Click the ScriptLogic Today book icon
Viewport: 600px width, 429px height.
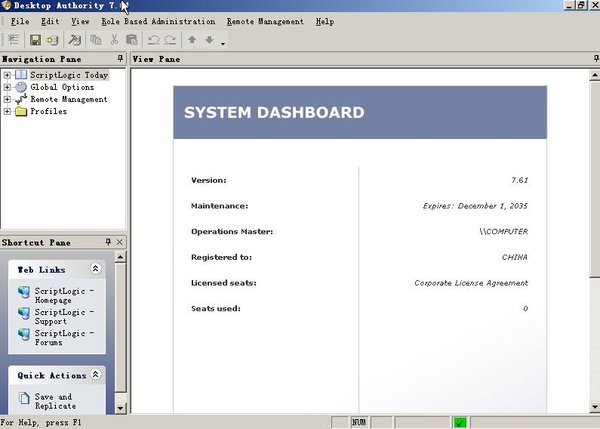(21, 75)
